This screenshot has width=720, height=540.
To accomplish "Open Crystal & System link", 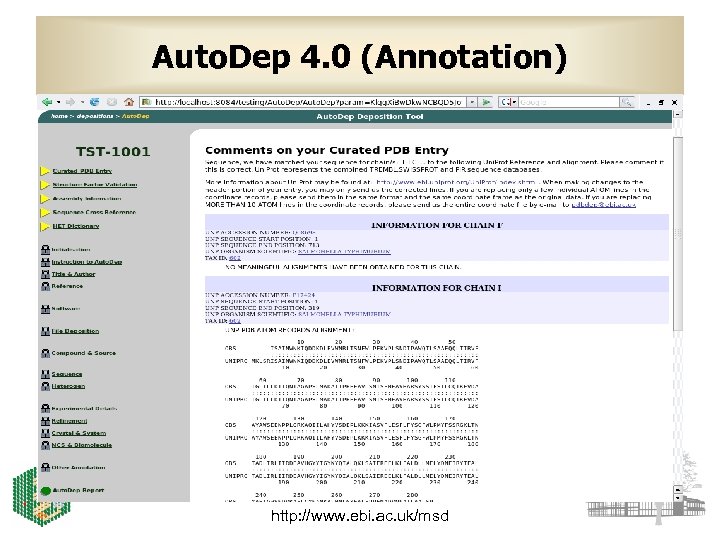I will tap(79, 433).
